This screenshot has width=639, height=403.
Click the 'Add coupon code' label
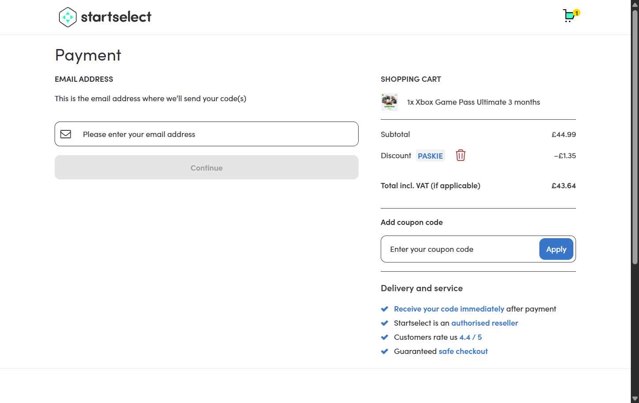coord(412,222)
